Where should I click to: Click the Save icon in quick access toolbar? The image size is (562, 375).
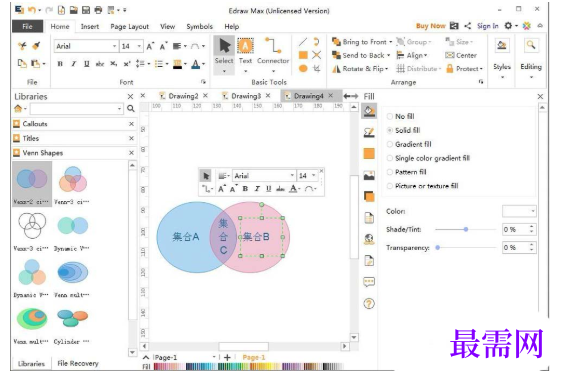pos(86,10)
